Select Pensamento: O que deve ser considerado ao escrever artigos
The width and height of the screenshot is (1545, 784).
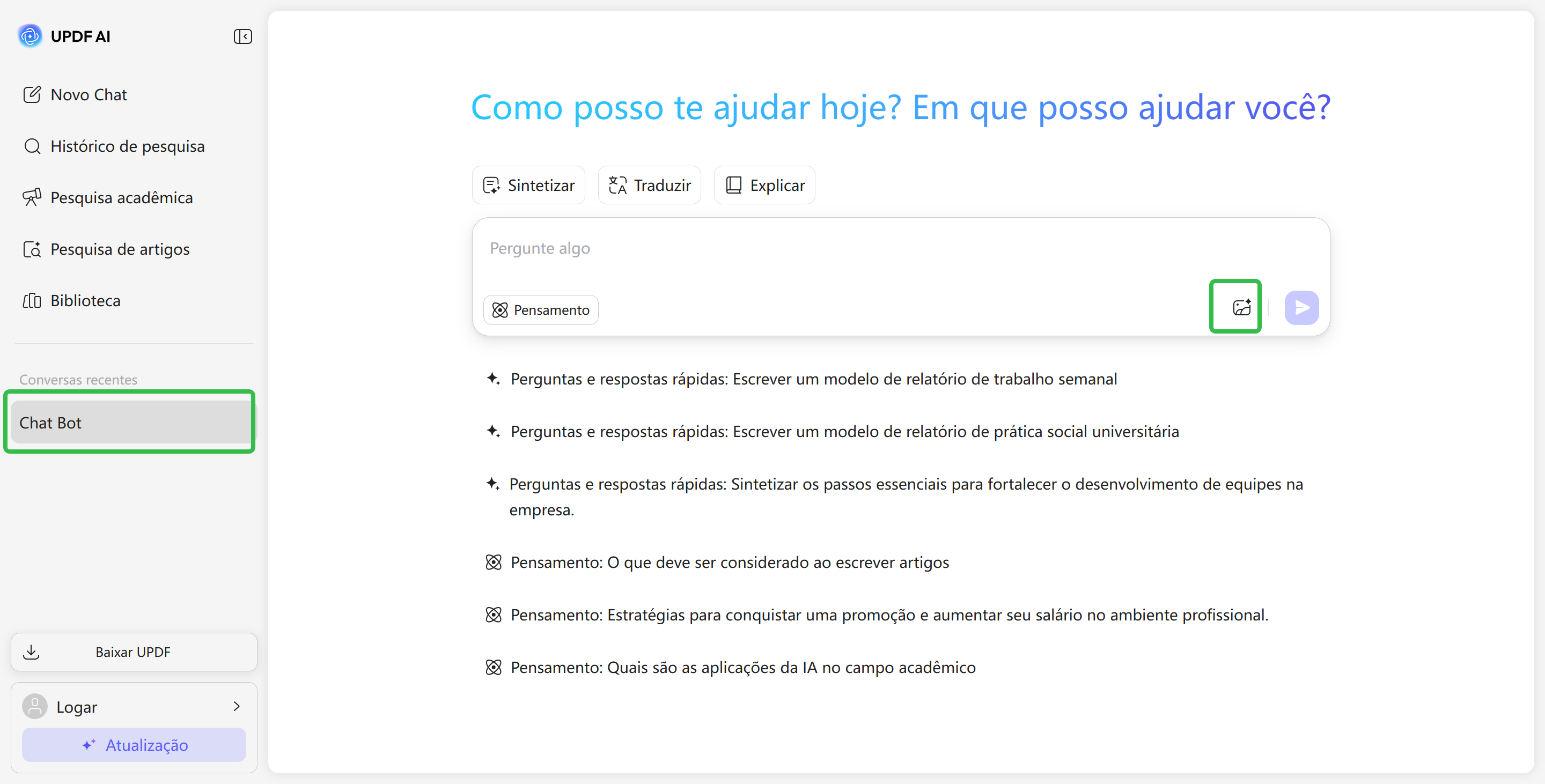[717, 562]
